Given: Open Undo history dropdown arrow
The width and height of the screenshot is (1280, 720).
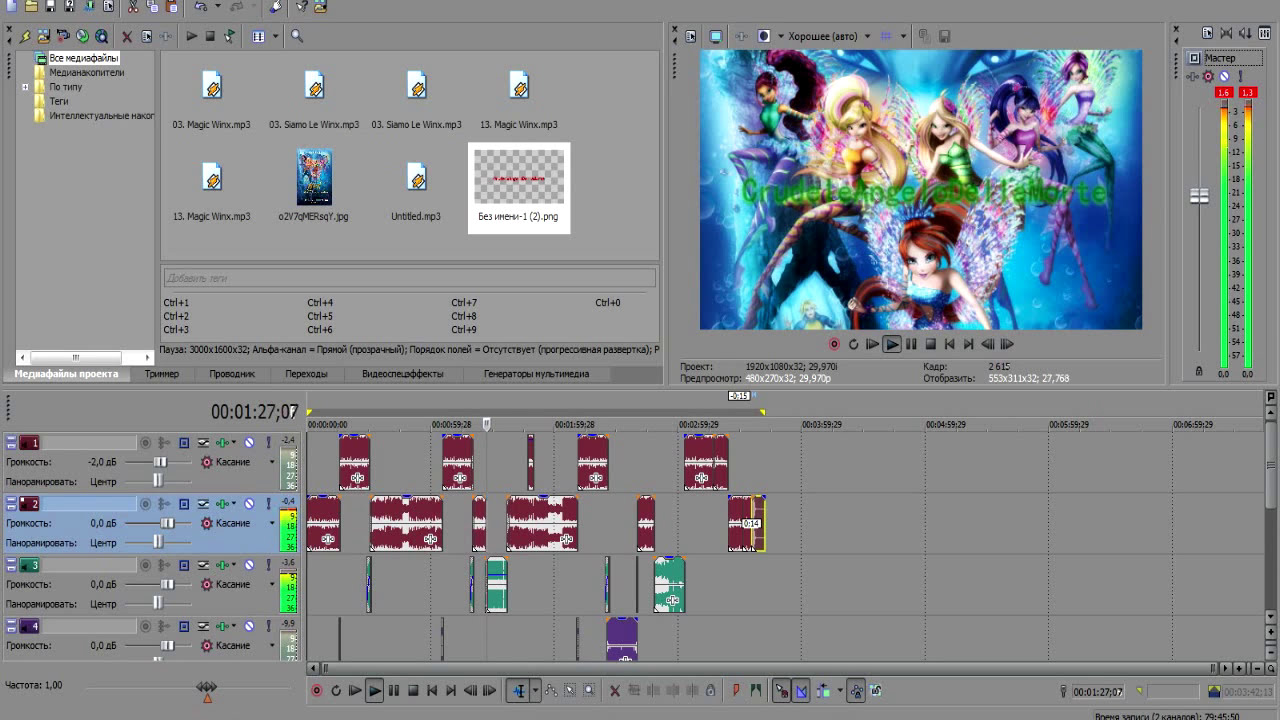Looking at the screenshot, I should click(x=217, y=6).
